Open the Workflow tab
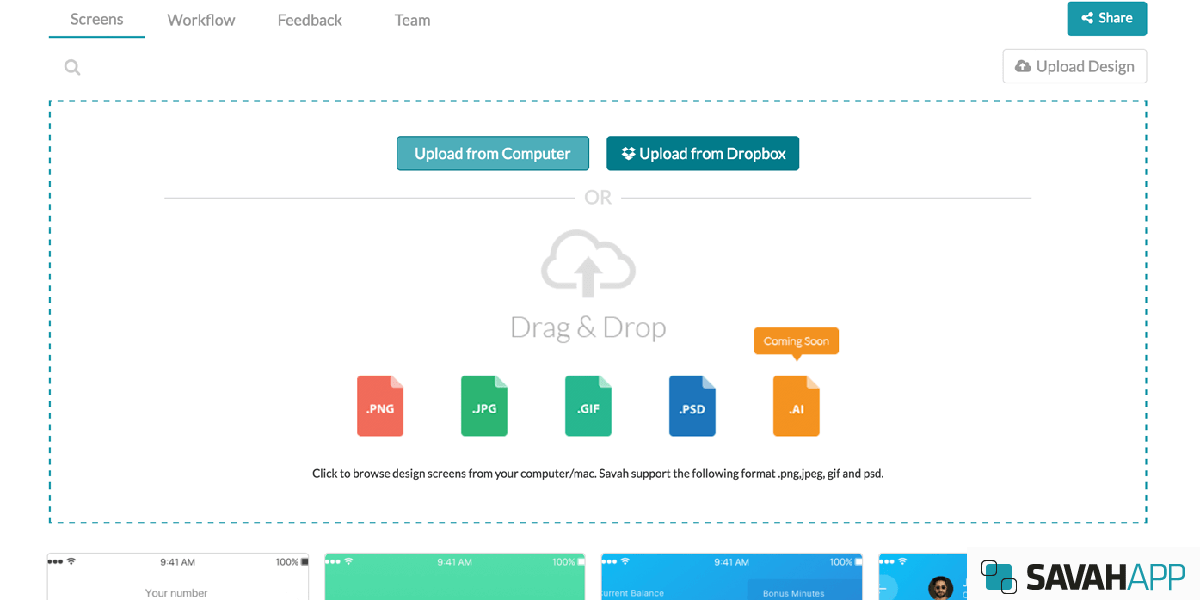 click(201, 20)
